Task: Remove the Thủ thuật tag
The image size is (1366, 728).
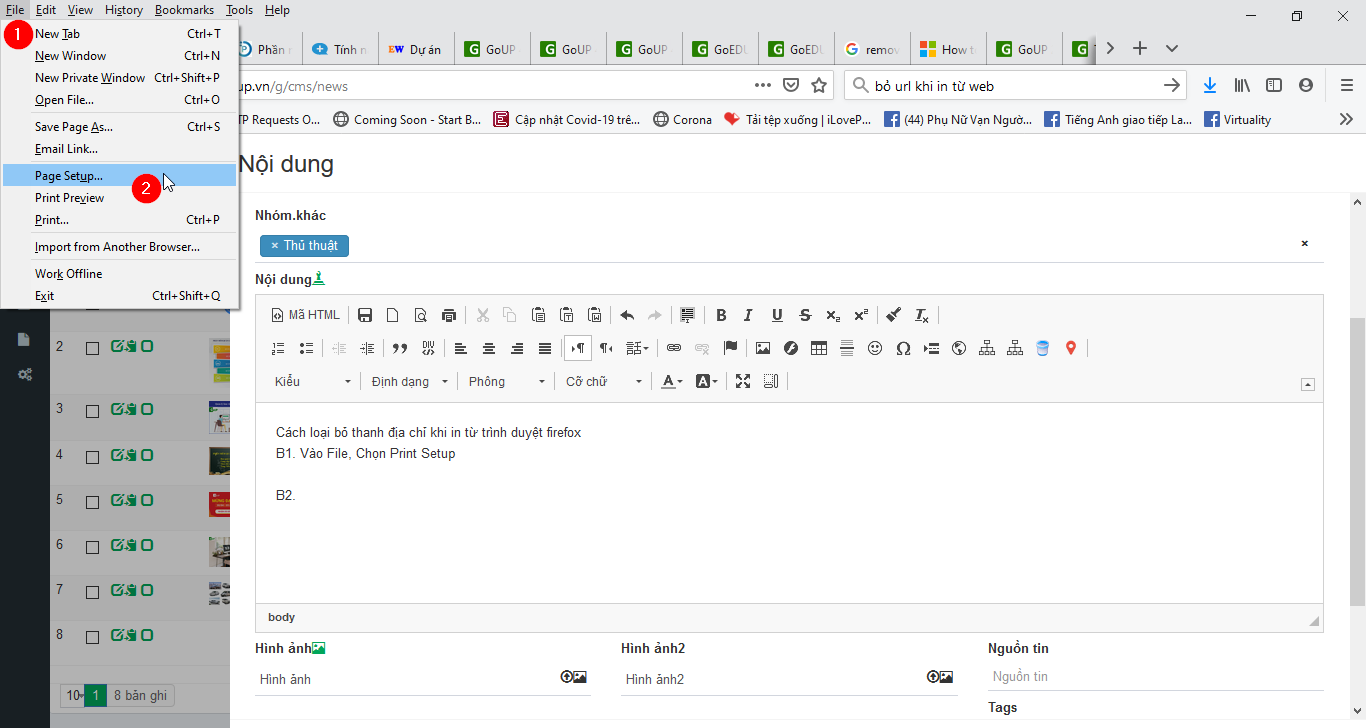Action: (275, 246)
